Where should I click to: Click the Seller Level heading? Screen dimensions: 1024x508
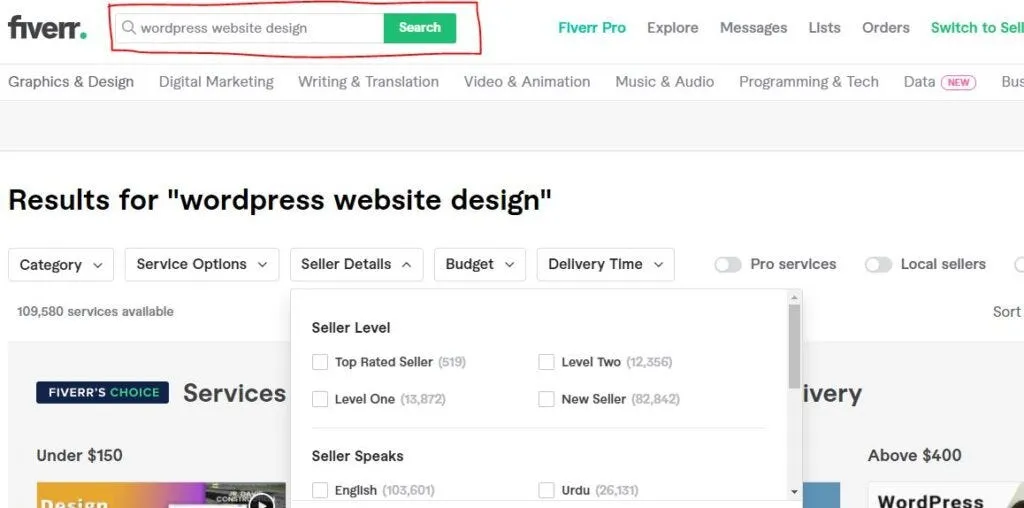(351, 328)
